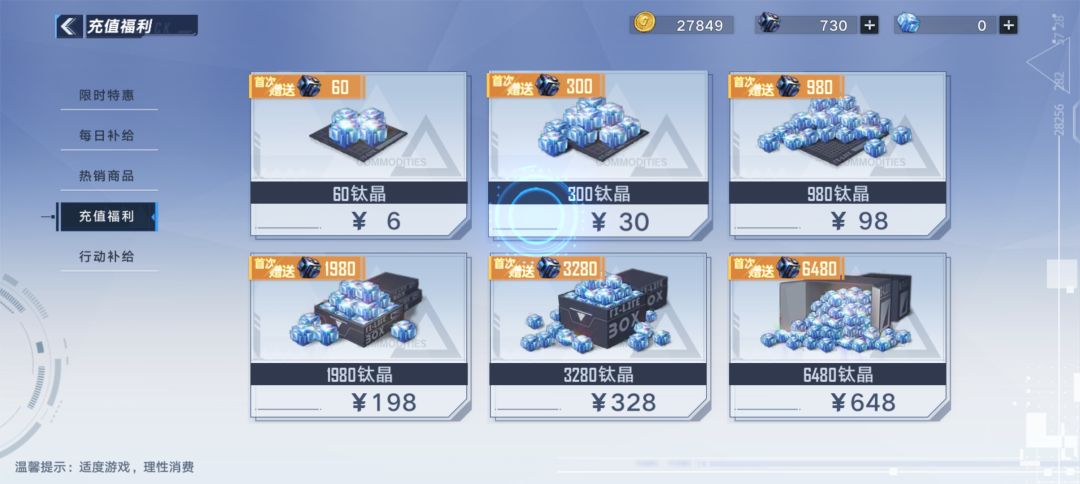Purchase the ¥30 pack
This screenshot has height=484, width=1080.
coord(599,155)
